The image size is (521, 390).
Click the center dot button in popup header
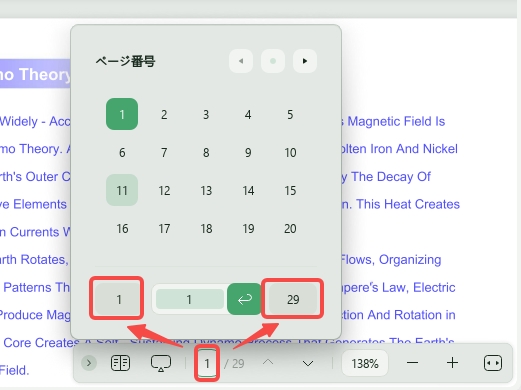273,61
